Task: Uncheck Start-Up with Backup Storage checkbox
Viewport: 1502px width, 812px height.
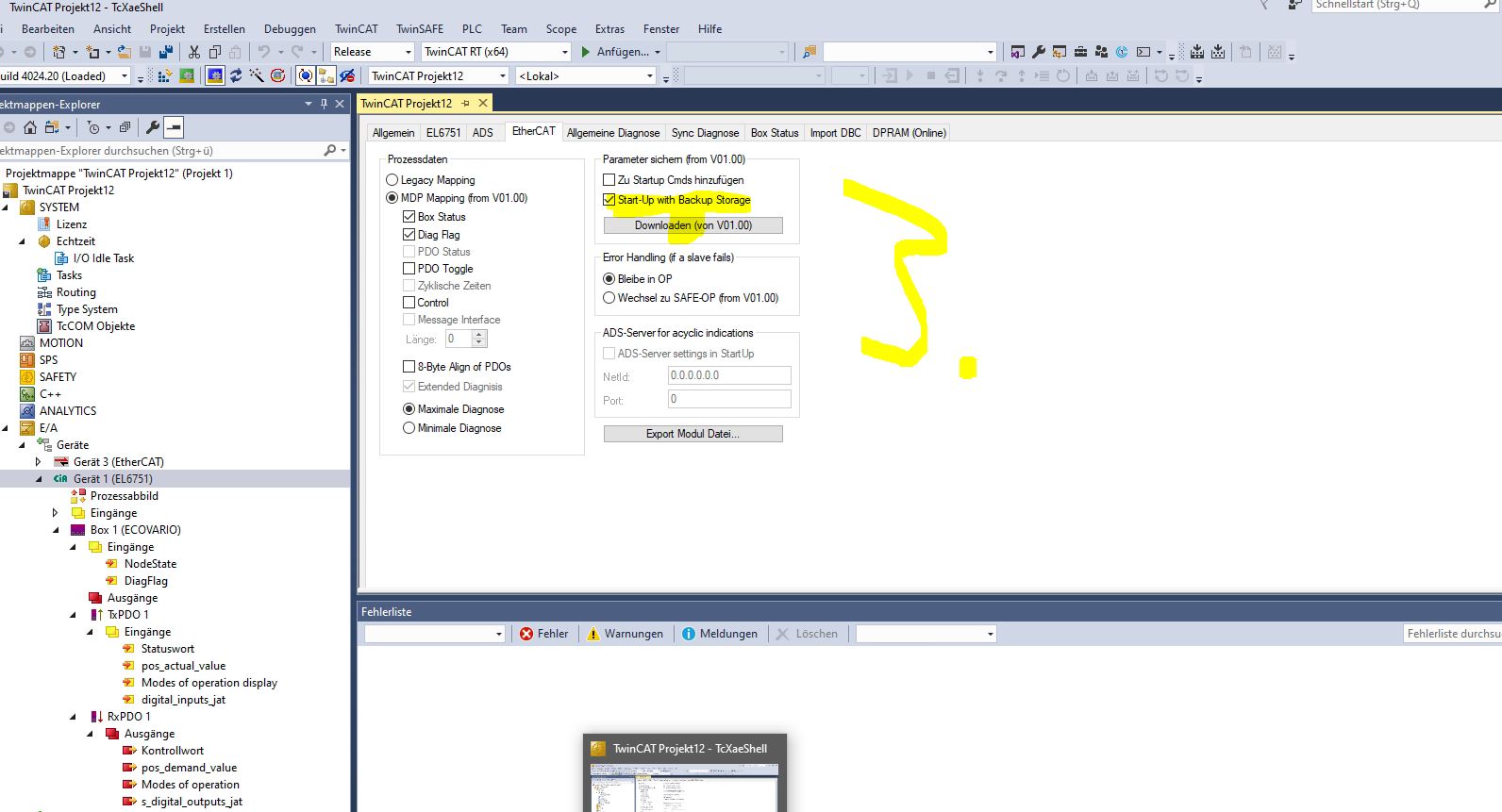Action: point(609,200)
